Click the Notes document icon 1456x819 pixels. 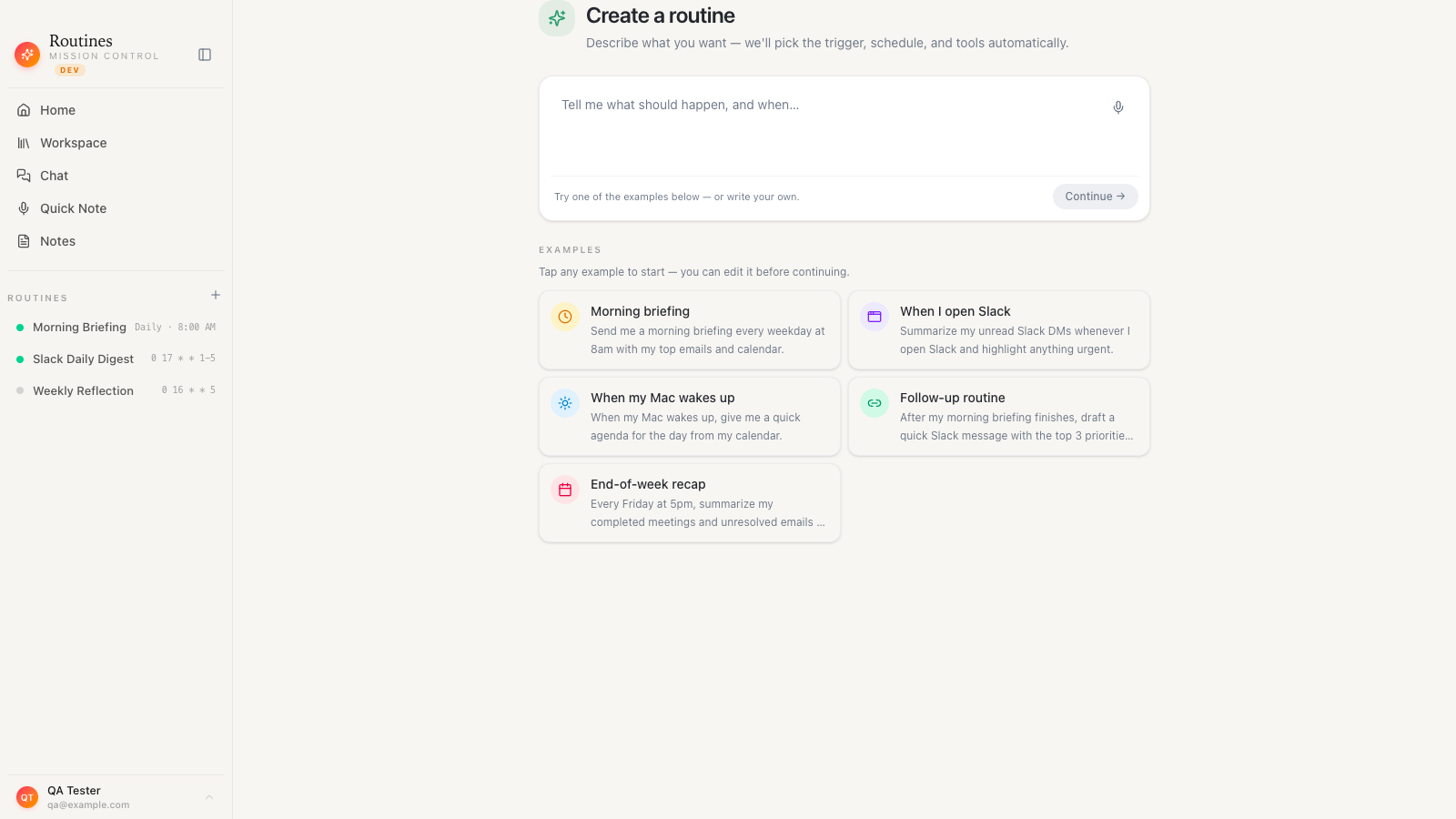[x=24, y=241]
